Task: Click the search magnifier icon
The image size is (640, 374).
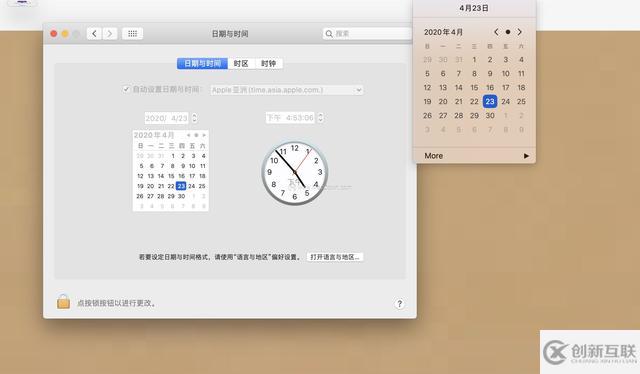Action: 329,33
